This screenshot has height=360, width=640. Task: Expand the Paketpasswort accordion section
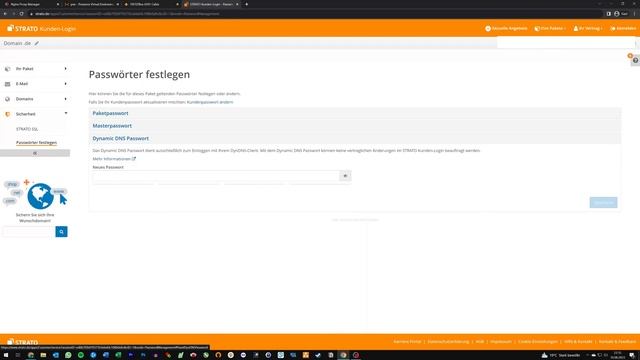pyautogui.click(x=355, y=113)
